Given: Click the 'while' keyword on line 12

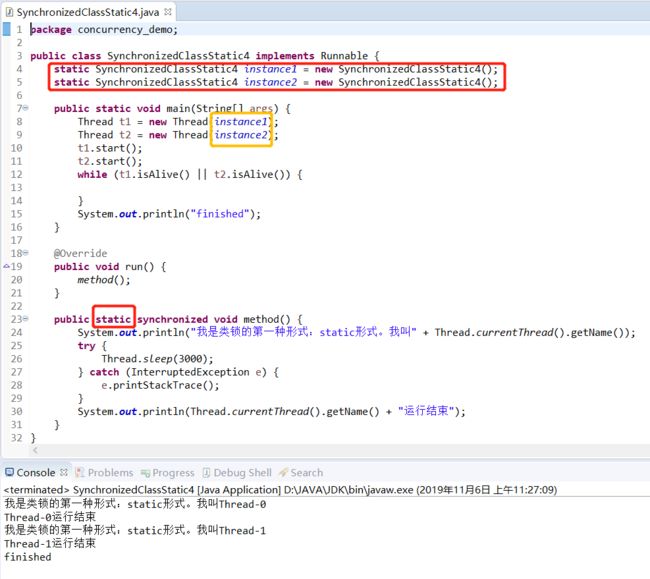Looking at the screenshot, I should [92, 174].
